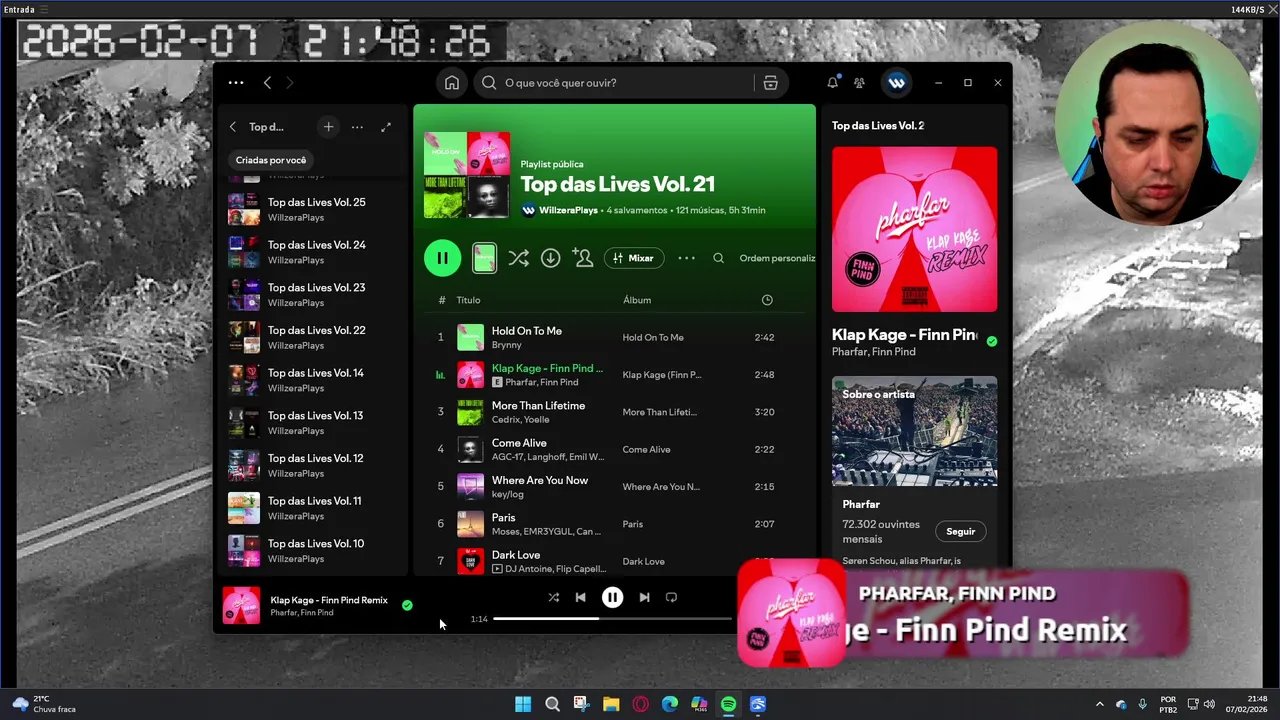The image size is (1280, 720).
Task: Toggle shuffle in bottom player controls
Action: (553, 597)
